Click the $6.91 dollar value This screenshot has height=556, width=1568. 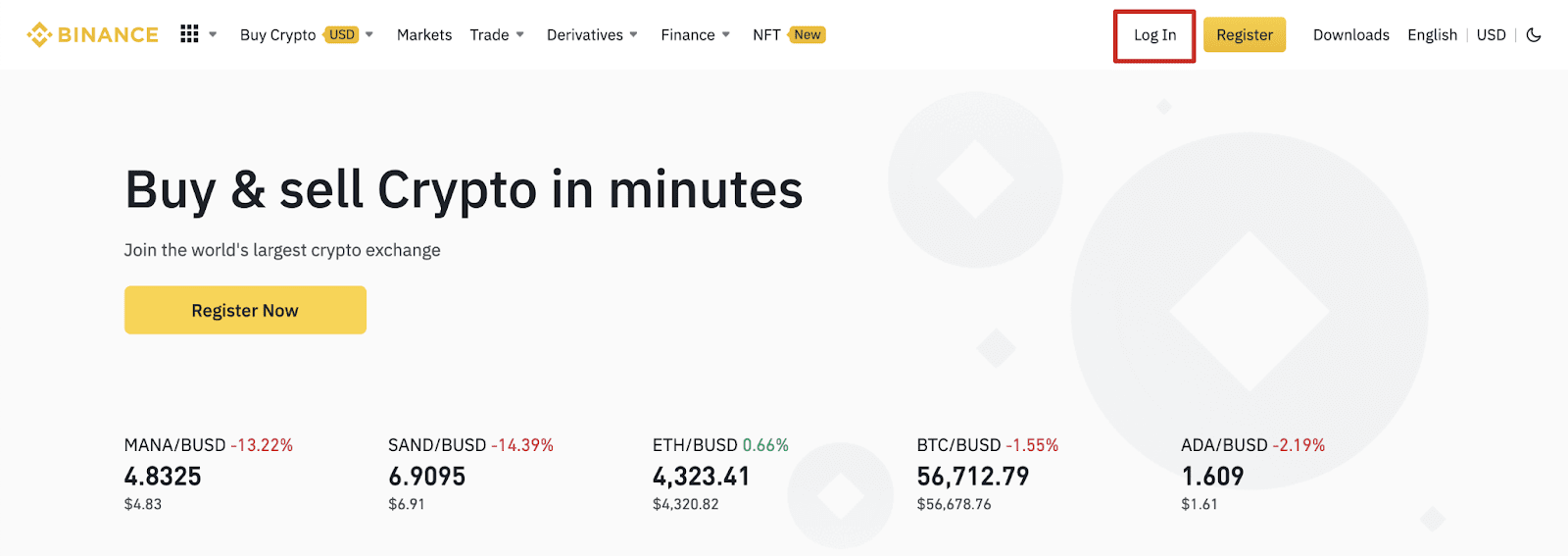[407, 504]
